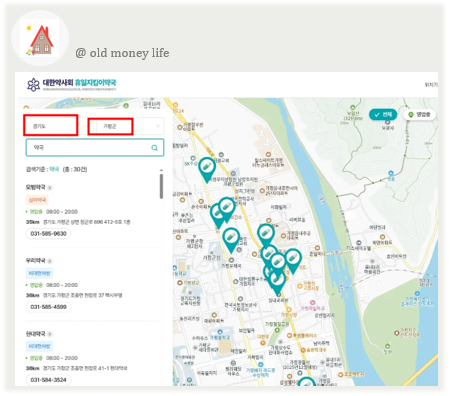Screen dimensions: 450x396
Task: Call pharmacy number 031-584-3524
Action: coord(48,380)
